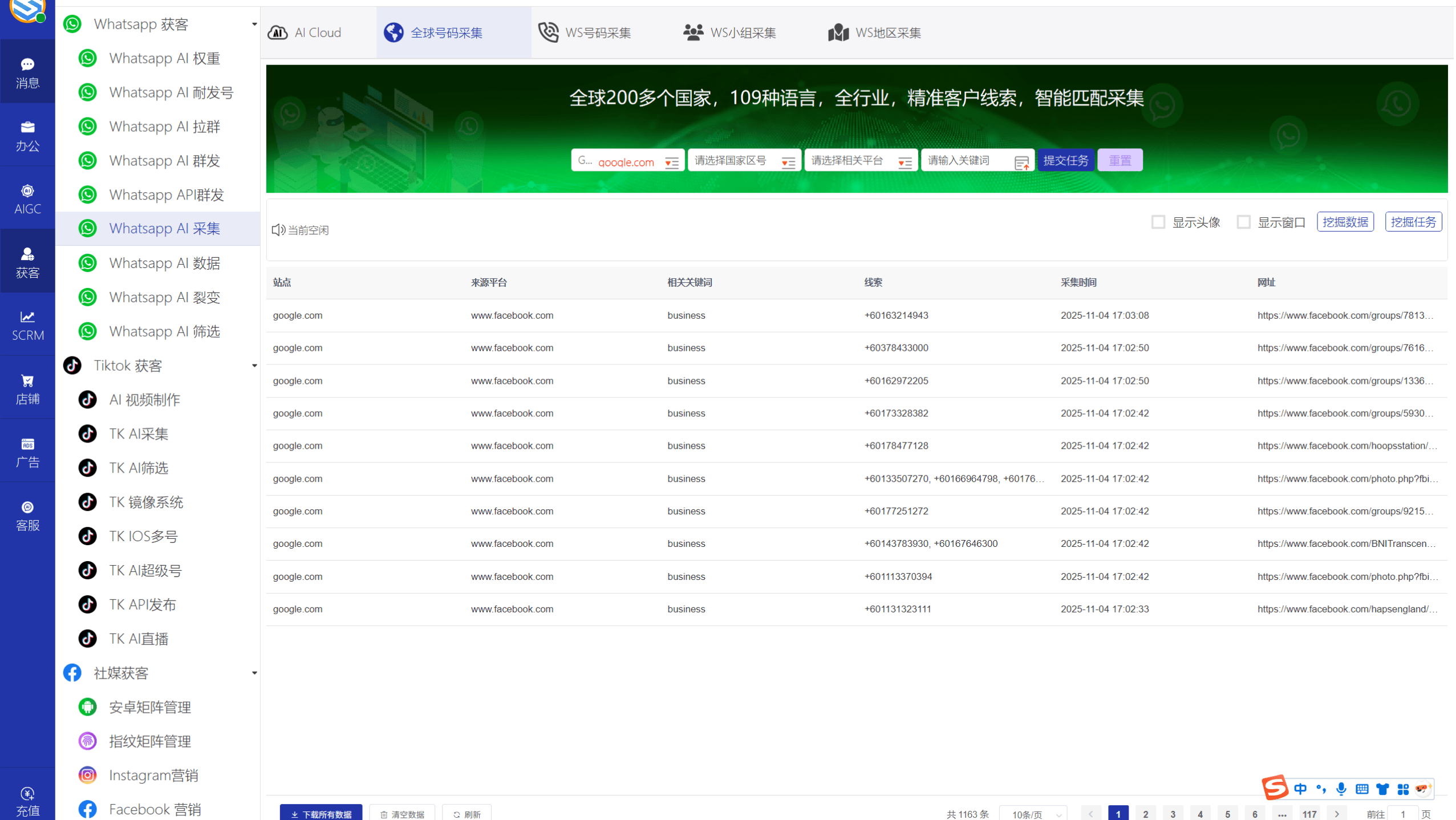
Task: Open the Sogou soft keyboard icon
Action: tap(1362, 789)
